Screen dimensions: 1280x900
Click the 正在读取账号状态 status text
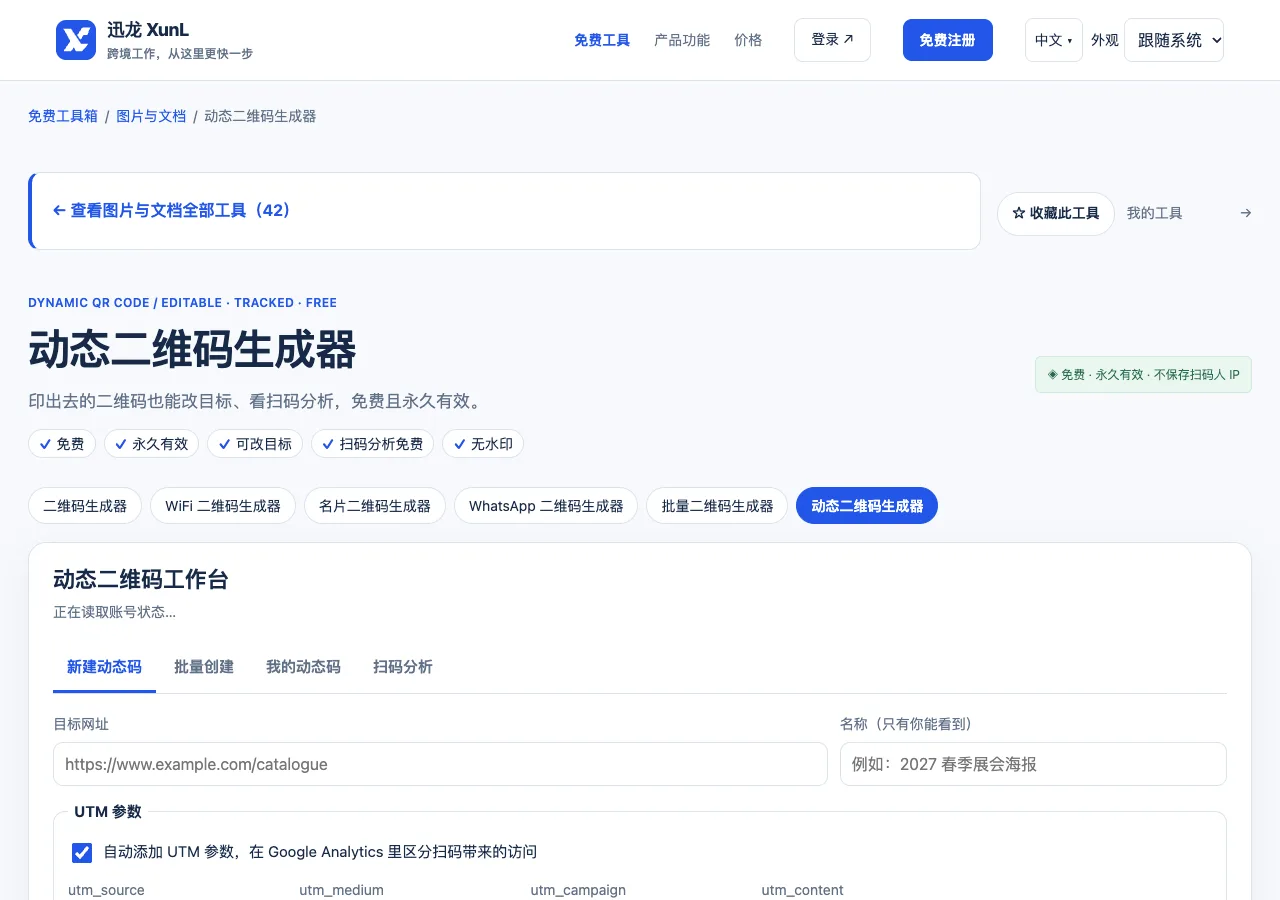[x=115, y=612]
